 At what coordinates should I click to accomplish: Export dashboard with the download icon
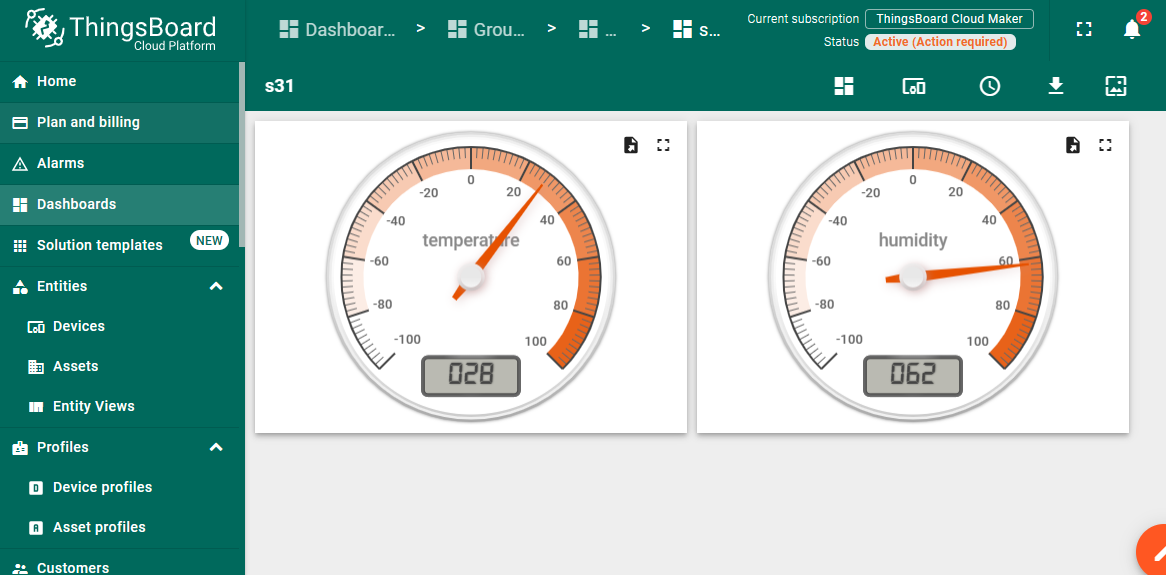click(1056, 86)
